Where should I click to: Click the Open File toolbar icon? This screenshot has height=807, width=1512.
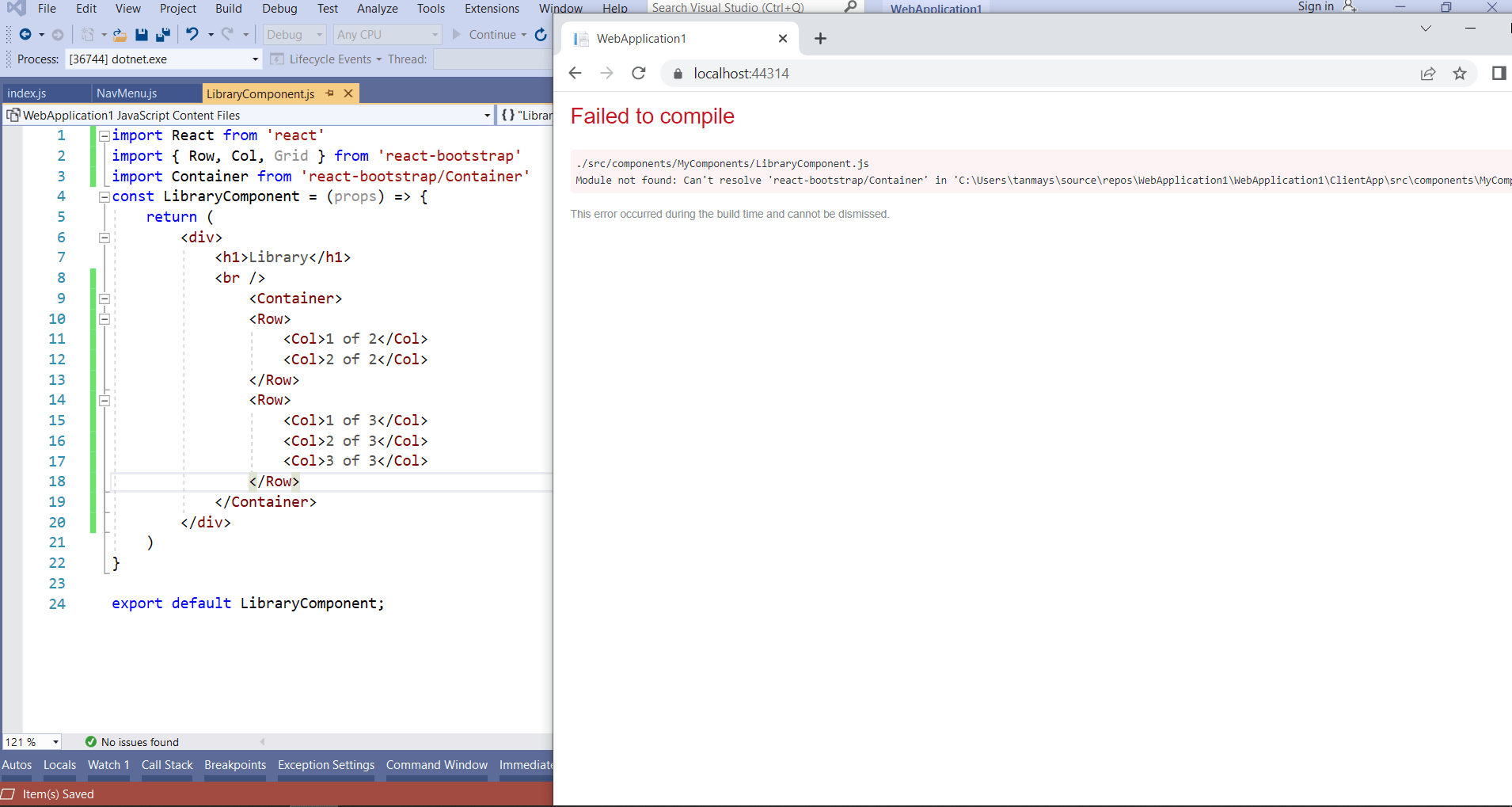point(119,34)
